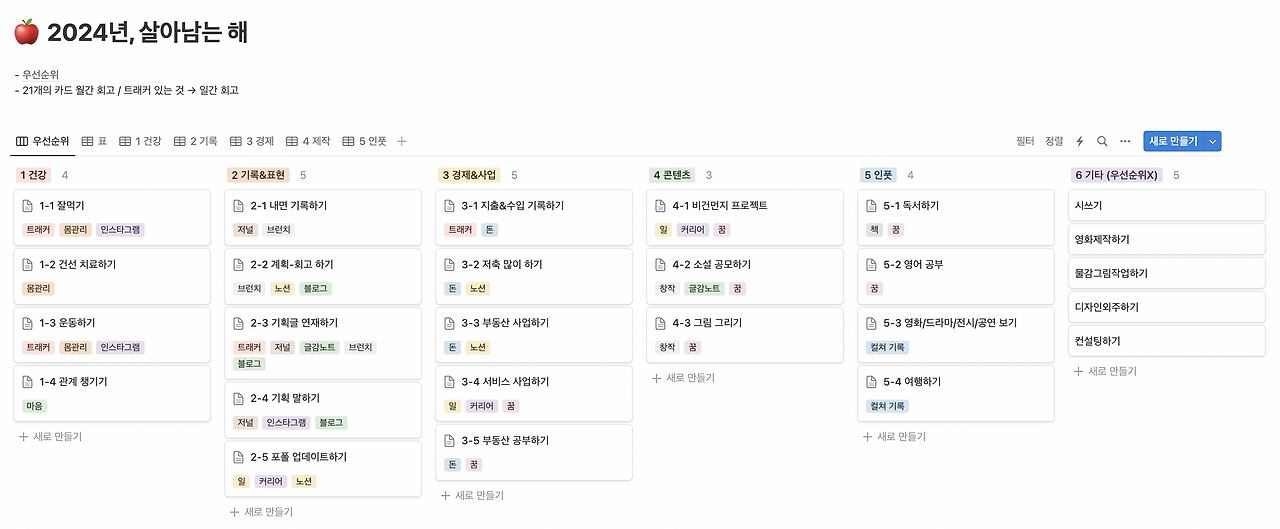Click the red apple page icon

pos(26,33)
